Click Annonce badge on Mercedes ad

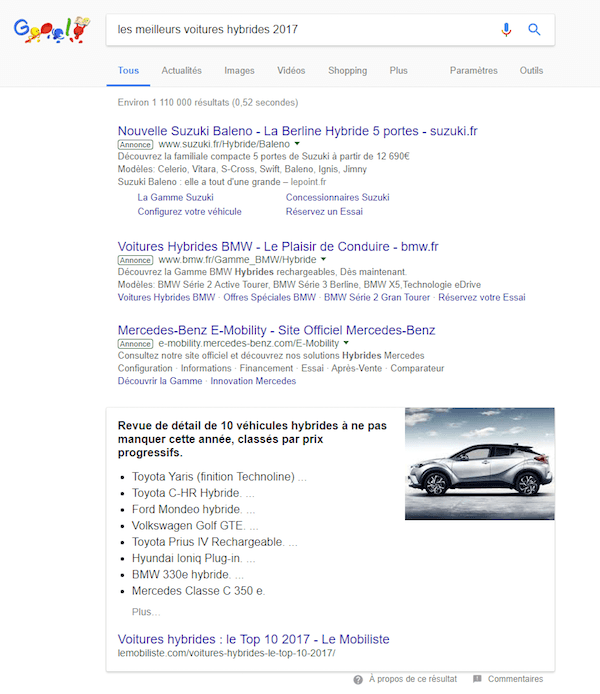[x=135, y=343]
